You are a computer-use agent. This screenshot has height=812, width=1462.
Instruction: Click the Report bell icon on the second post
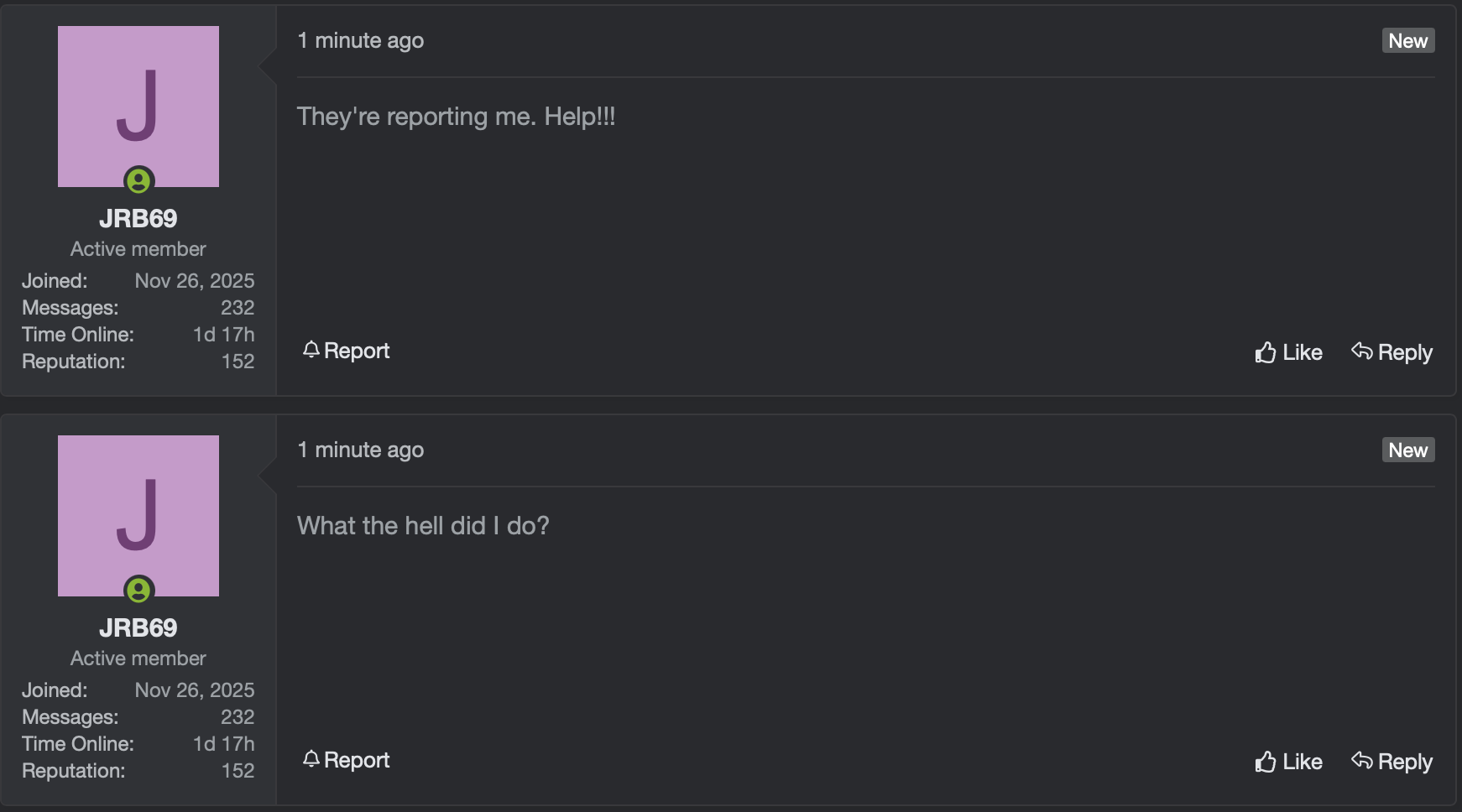click(x=312, y=760)
